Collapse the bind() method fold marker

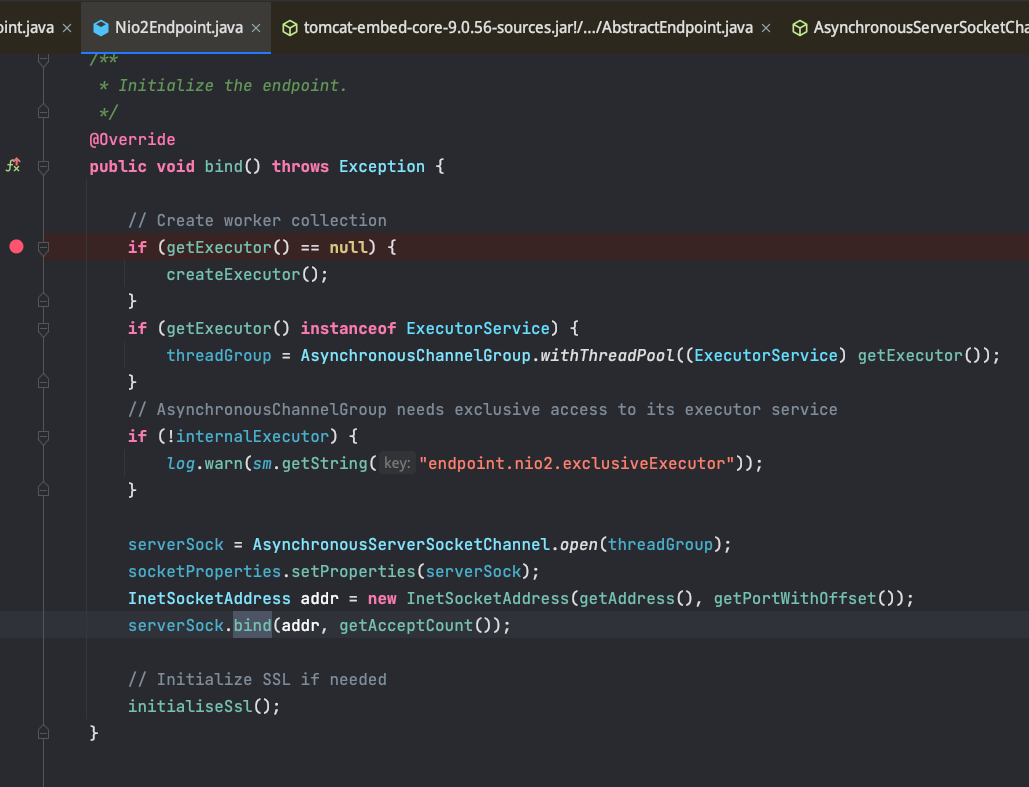coord(43,167)
